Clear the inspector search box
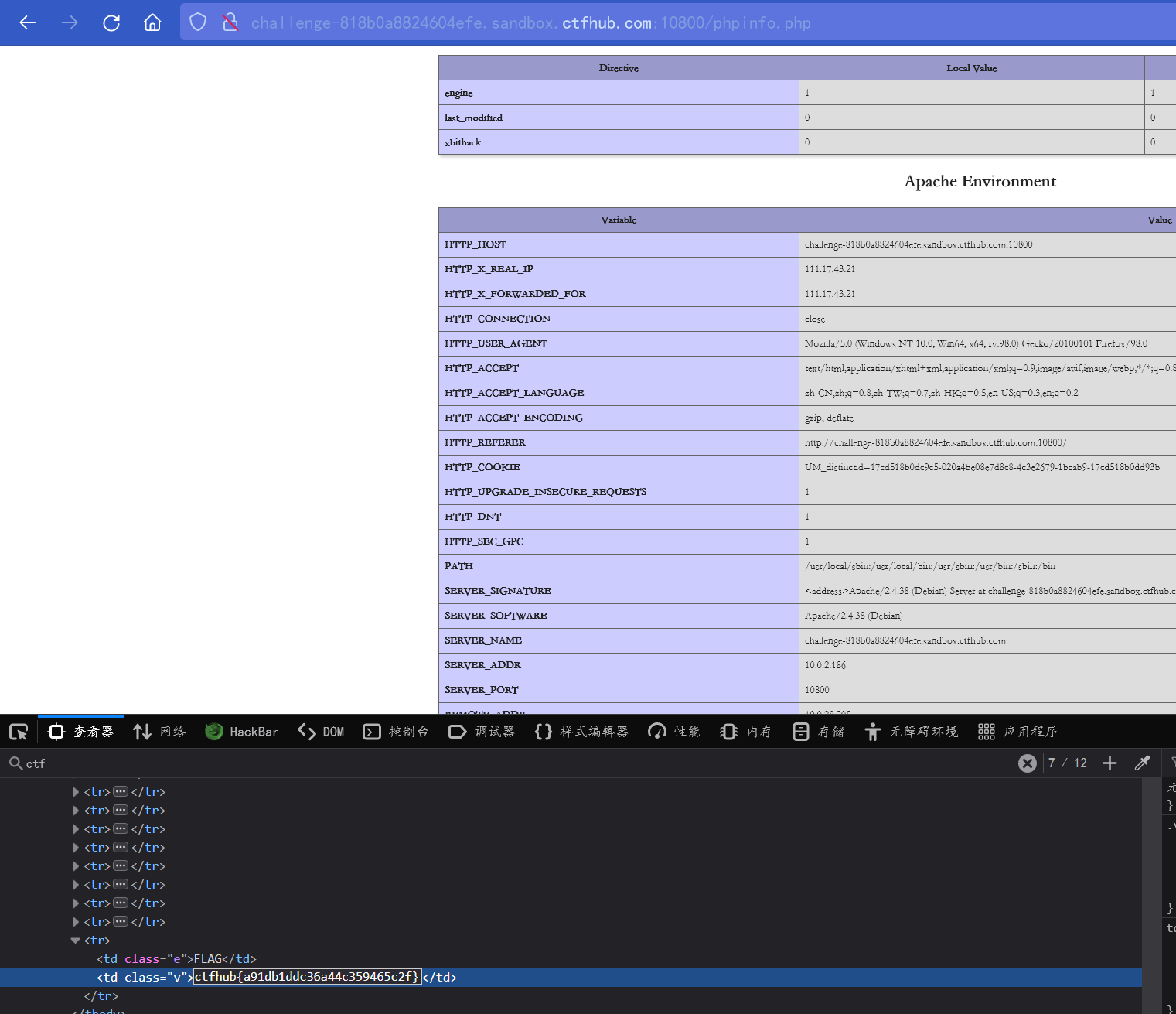This screenshot has width=1176, height=1014. tap(1028, 763)
